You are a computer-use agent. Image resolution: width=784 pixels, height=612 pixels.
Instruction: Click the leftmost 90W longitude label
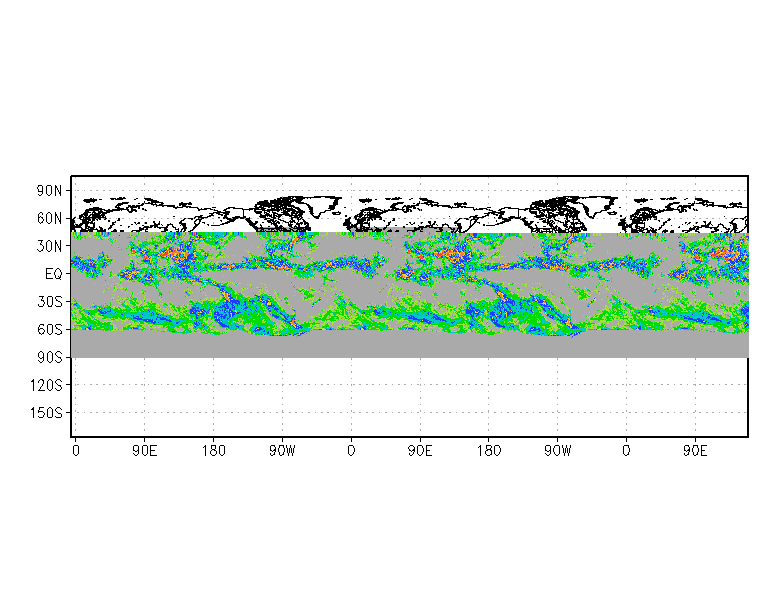(x=281, y=451)
